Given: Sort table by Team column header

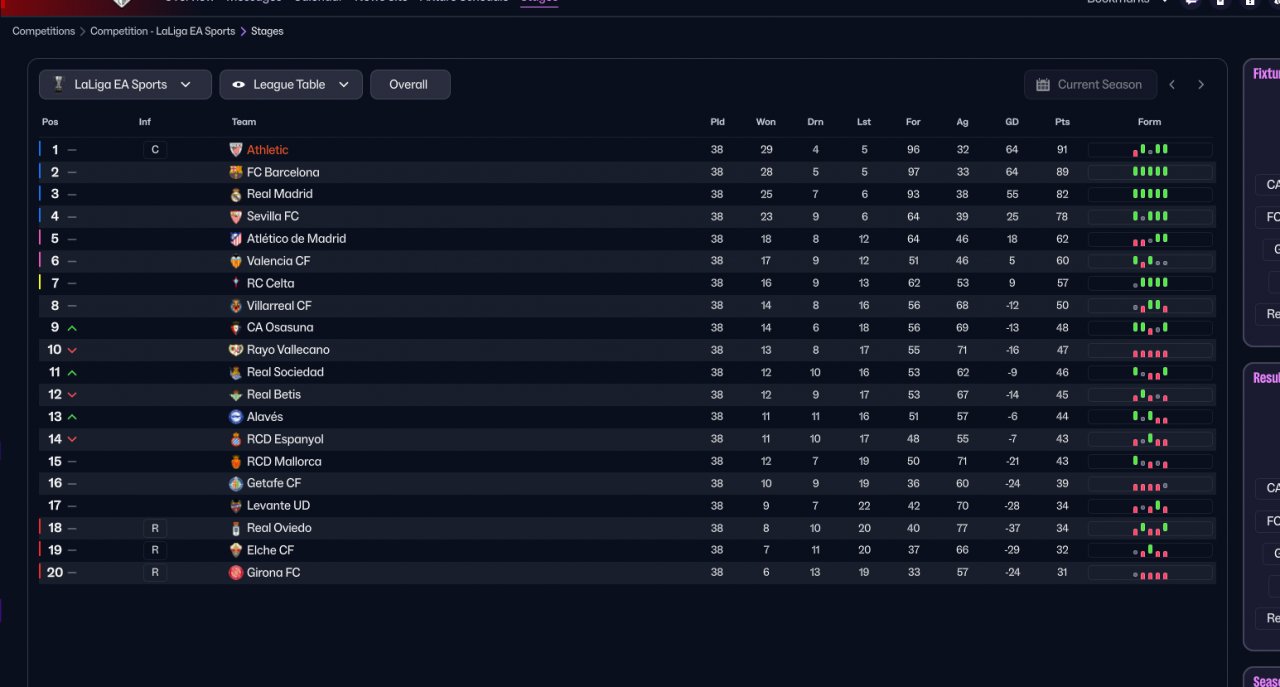Looking at the screenshot, I should click(x=244, y=122).
